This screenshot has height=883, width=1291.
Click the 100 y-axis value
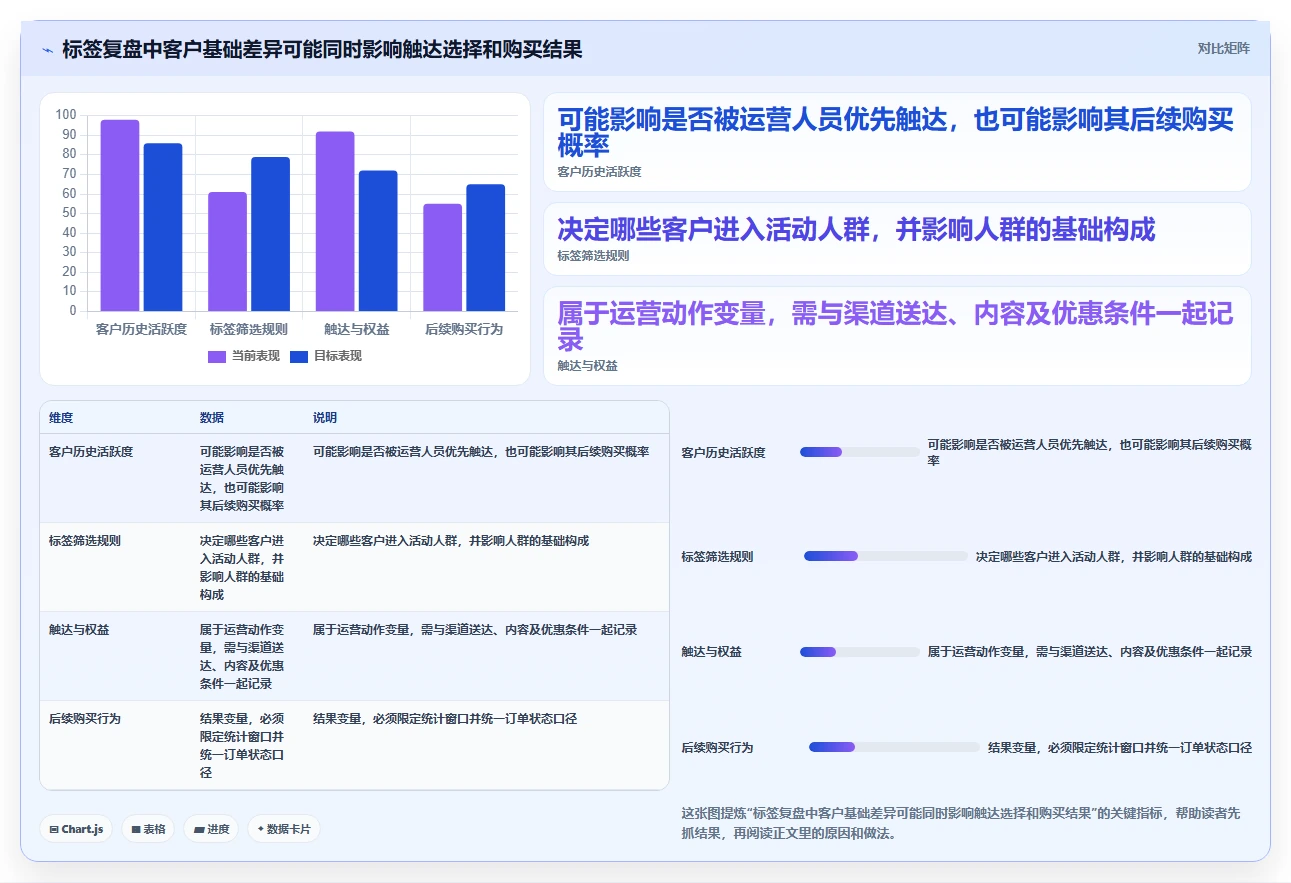pyautogui.click(x=66, y=115)
